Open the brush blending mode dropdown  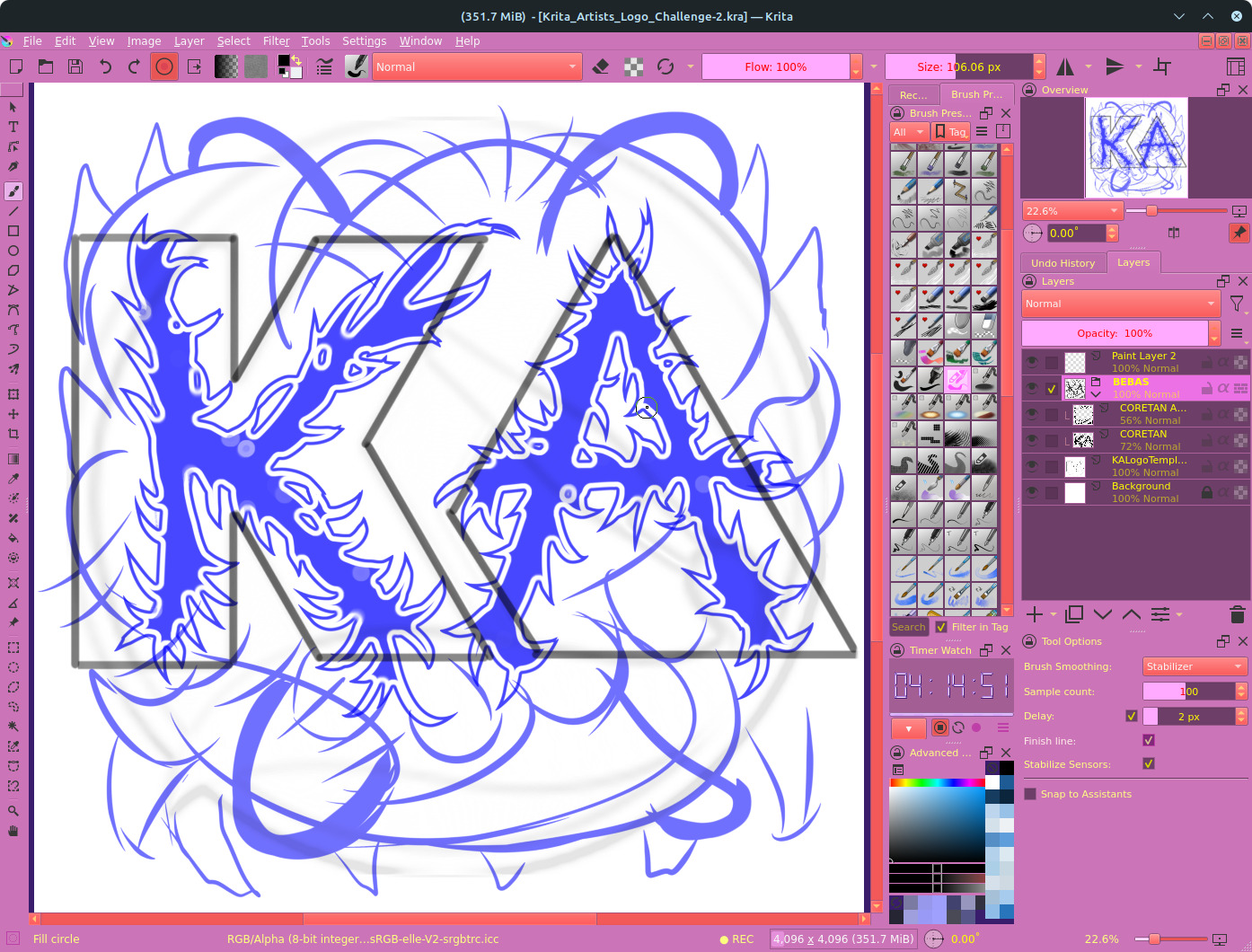476,66
